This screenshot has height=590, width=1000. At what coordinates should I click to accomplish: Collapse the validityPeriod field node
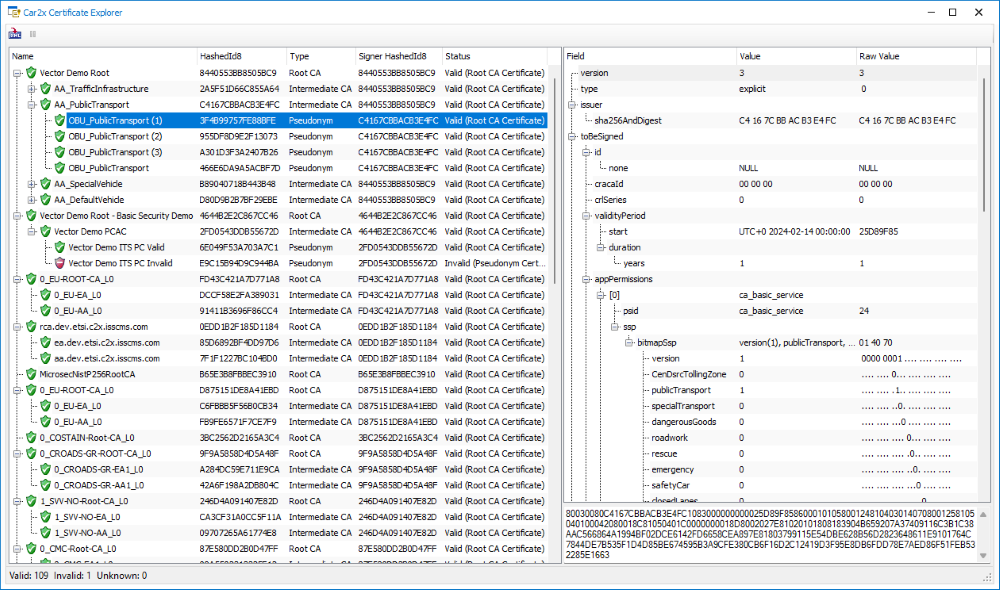(586, 216)
